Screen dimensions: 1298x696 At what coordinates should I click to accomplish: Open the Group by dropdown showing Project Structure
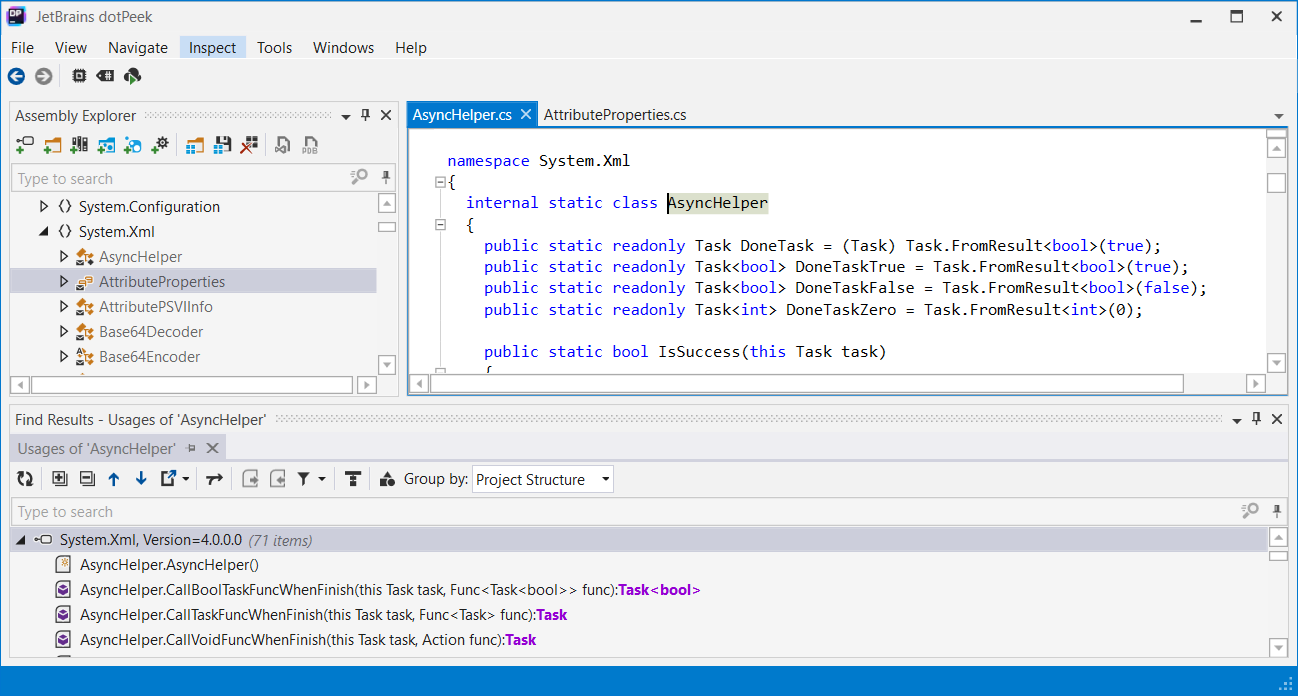tap(542, 479)
